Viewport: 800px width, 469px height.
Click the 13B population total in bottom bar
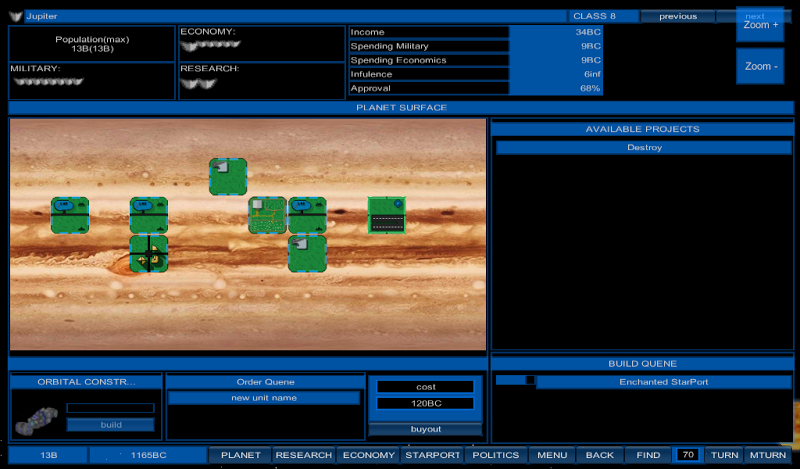point(48,455)
